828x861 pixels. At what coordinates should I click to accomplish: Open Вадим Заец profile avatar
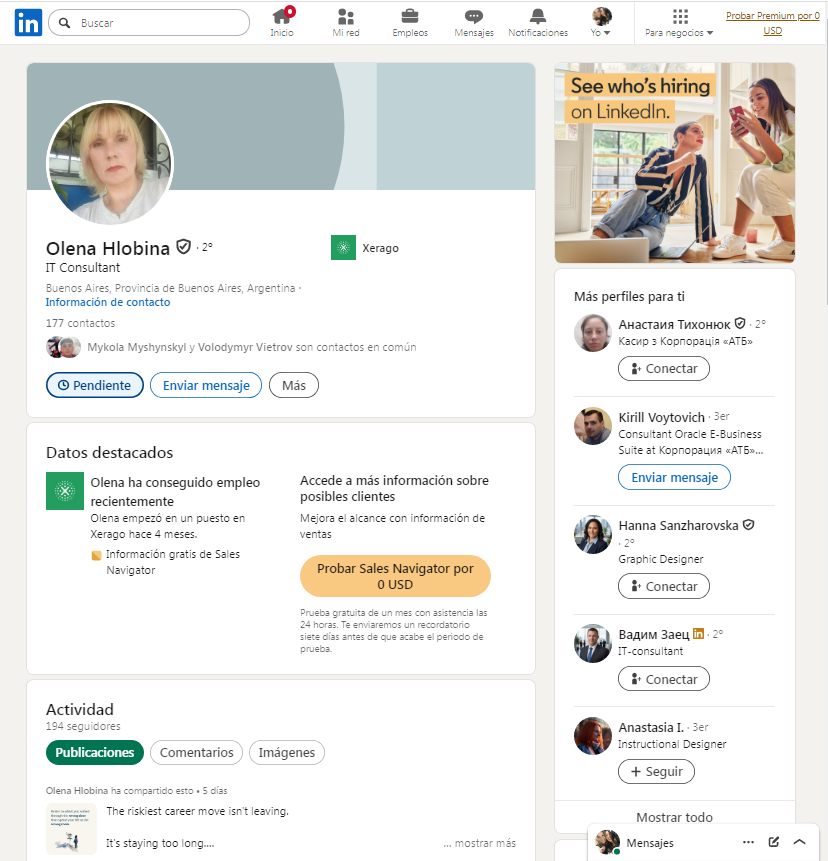592,643
